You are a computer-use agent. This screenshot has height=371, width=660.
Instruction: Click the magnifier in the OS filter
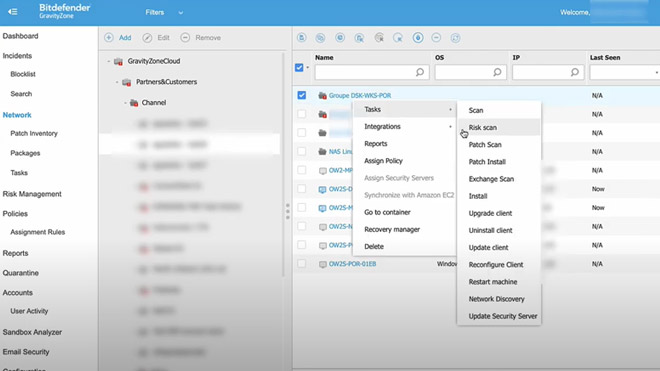point(497,72)
